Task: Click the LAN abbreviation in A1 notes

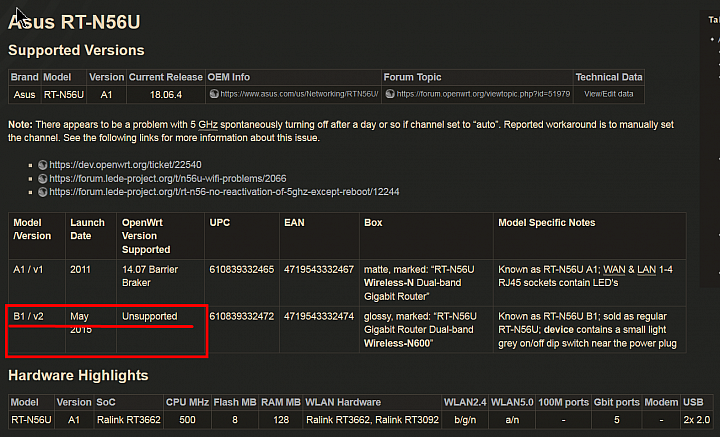Action: pos(647,269)
